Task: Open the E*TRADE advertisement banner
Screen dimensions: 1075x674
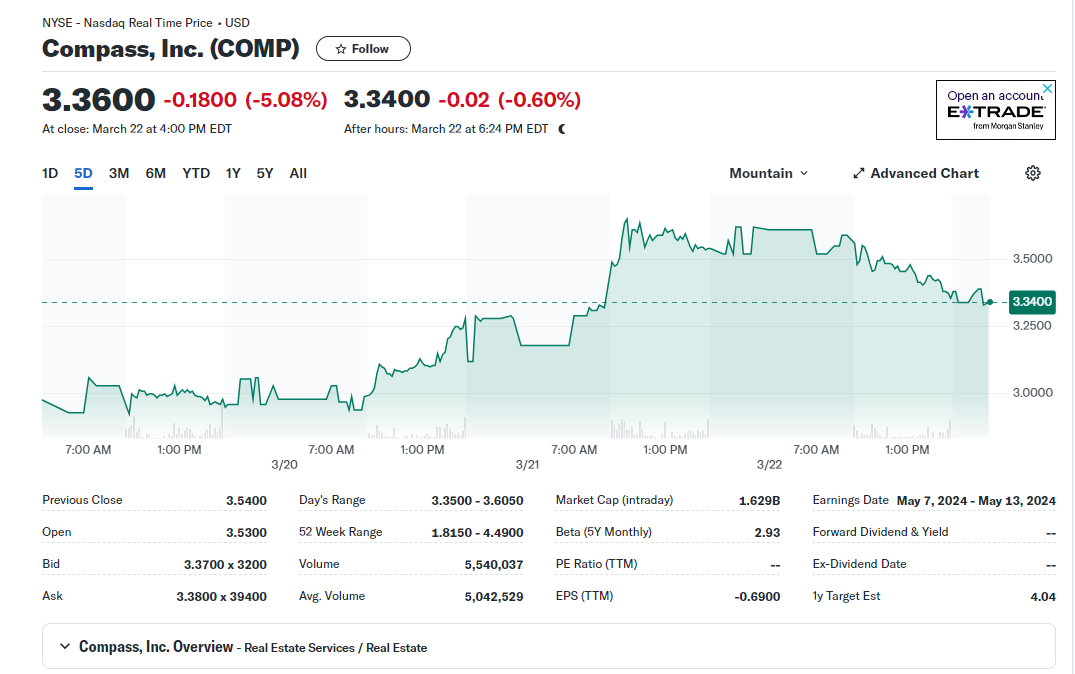Action: pyautogui.click(x=995, y=110)
